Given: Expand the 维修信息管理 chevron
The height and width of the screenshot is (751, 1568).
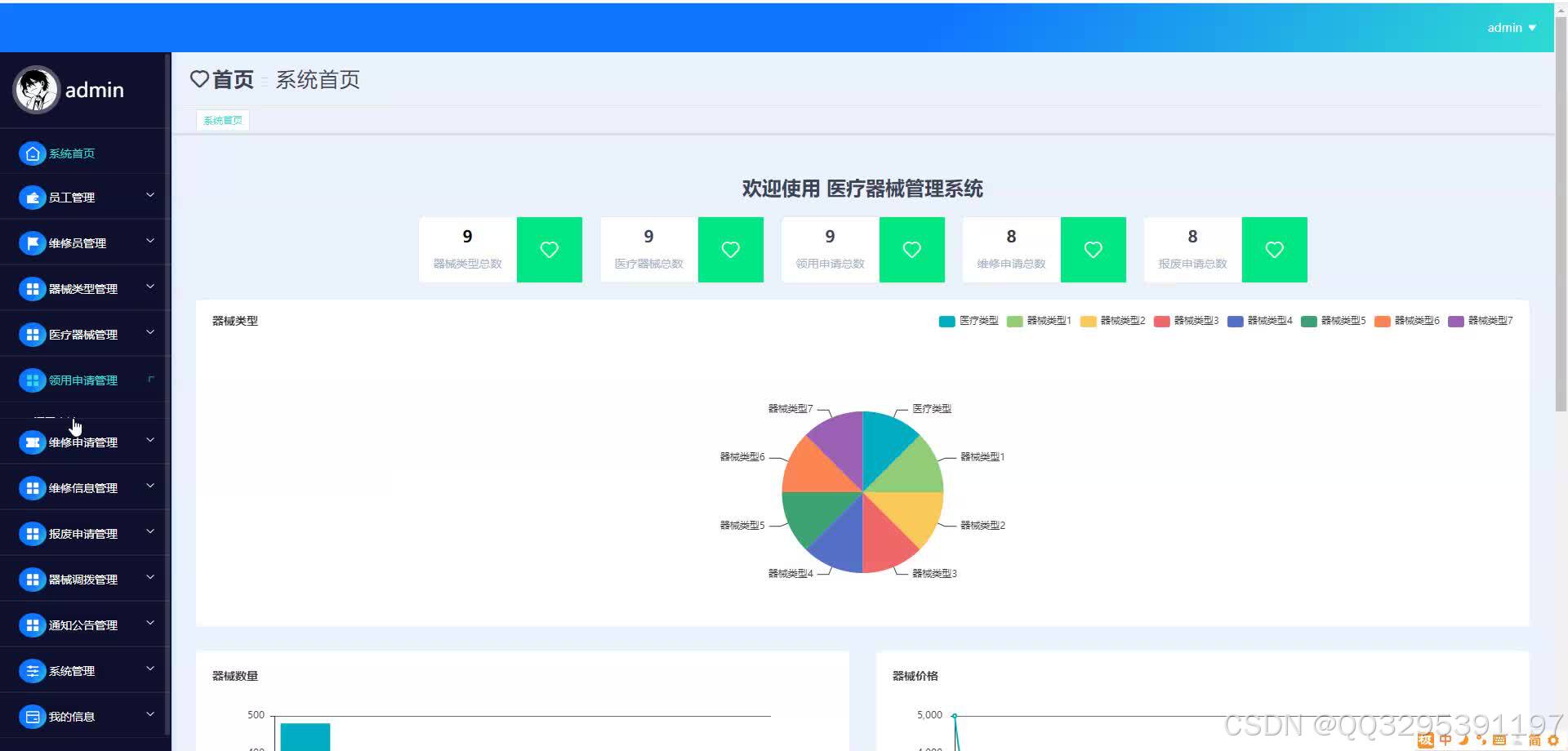Looking at the screenshot, I should [150, 486].
